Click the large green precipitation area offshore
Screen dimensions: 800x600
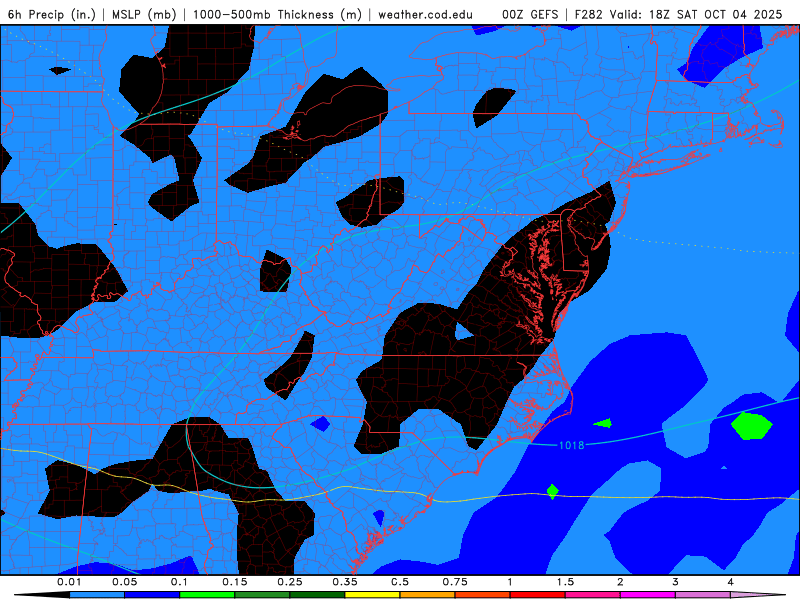(751, 426)
